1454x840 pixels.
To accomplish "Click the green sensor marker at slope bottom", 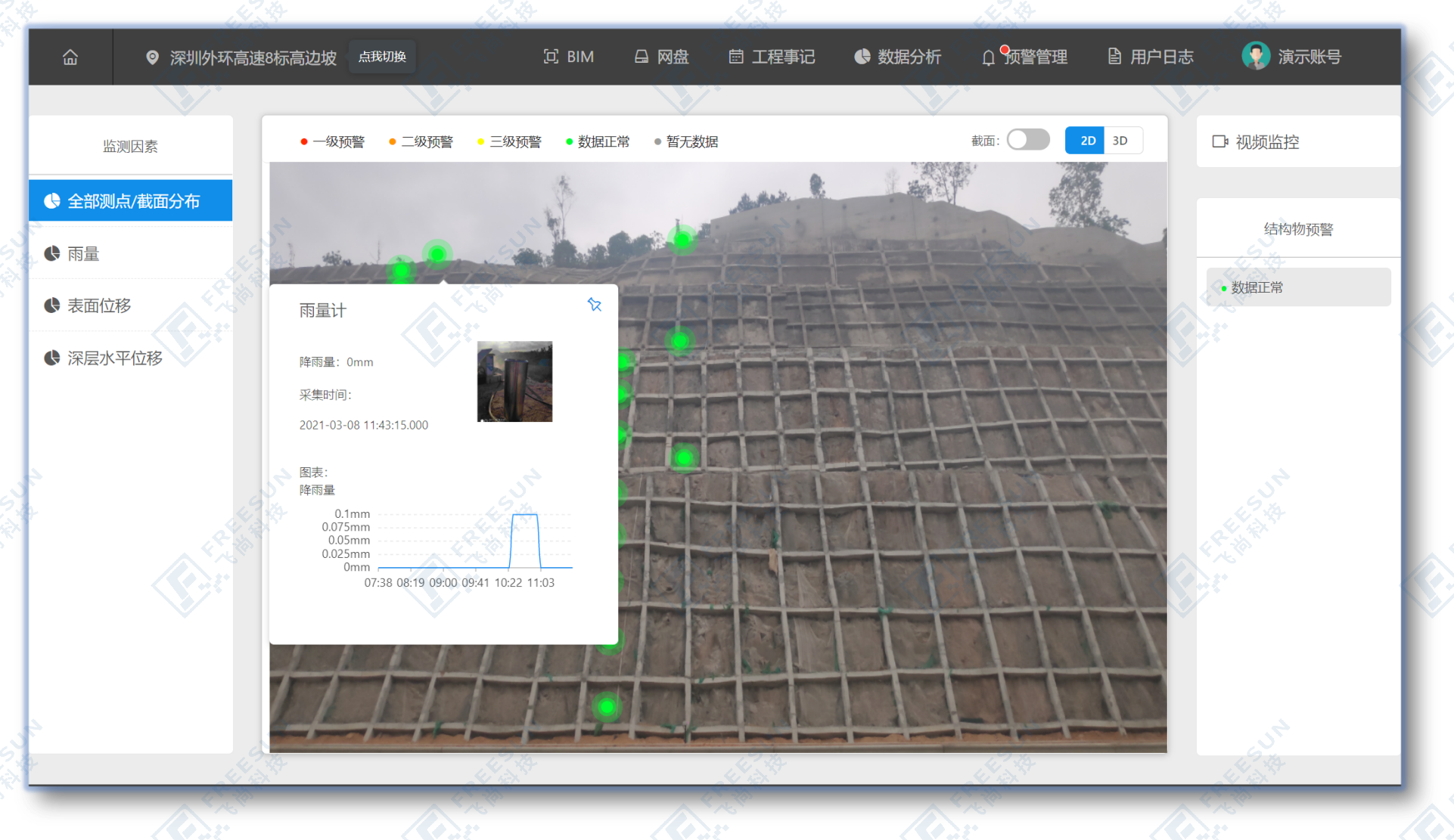I will (x=606, y=707).
